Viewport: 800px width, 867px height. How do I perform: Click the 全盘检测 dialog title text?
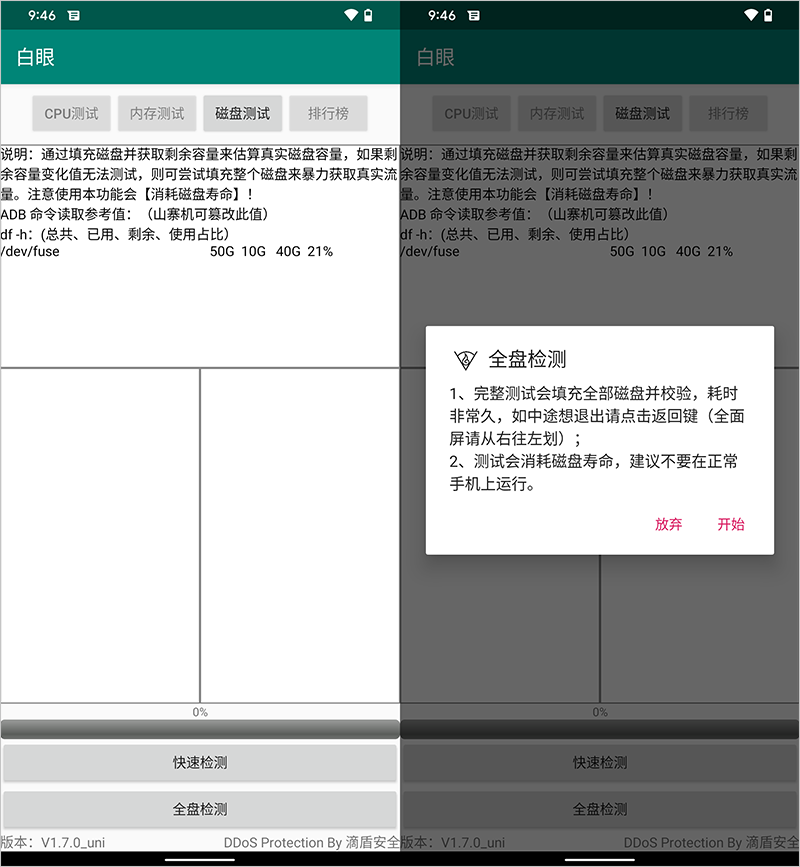(x=527, y=359)
